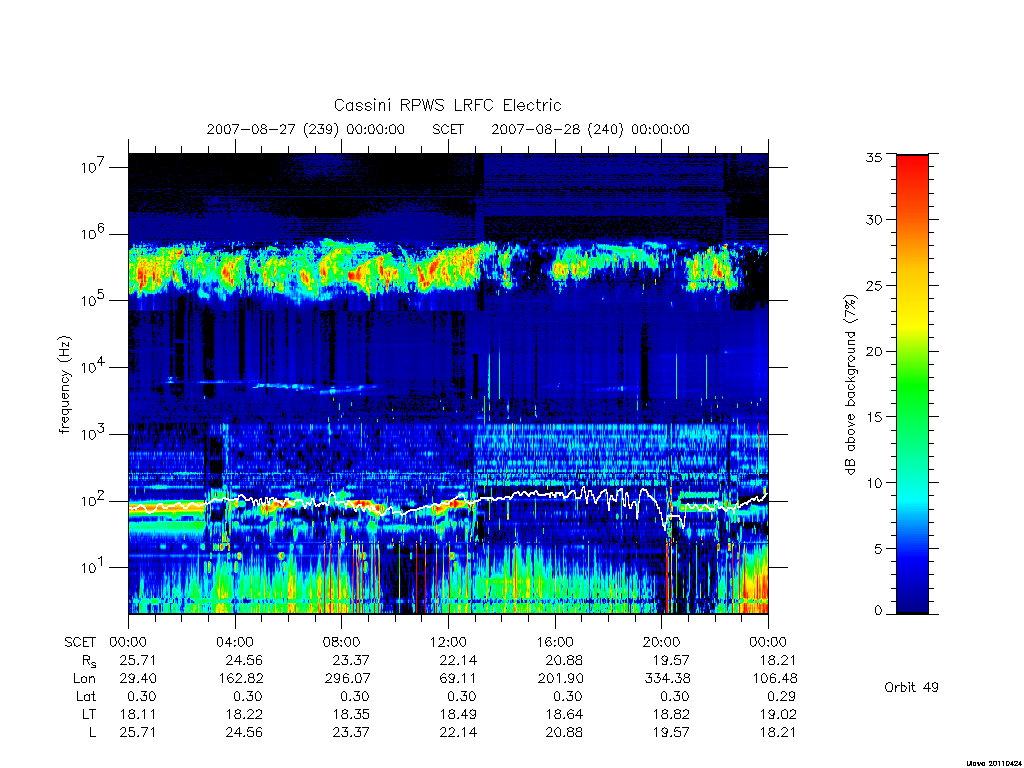The height and width of the screenshot is (768, 1024).
Task: Click the 10^5 frequency tick label
Action: click(94, 300)
